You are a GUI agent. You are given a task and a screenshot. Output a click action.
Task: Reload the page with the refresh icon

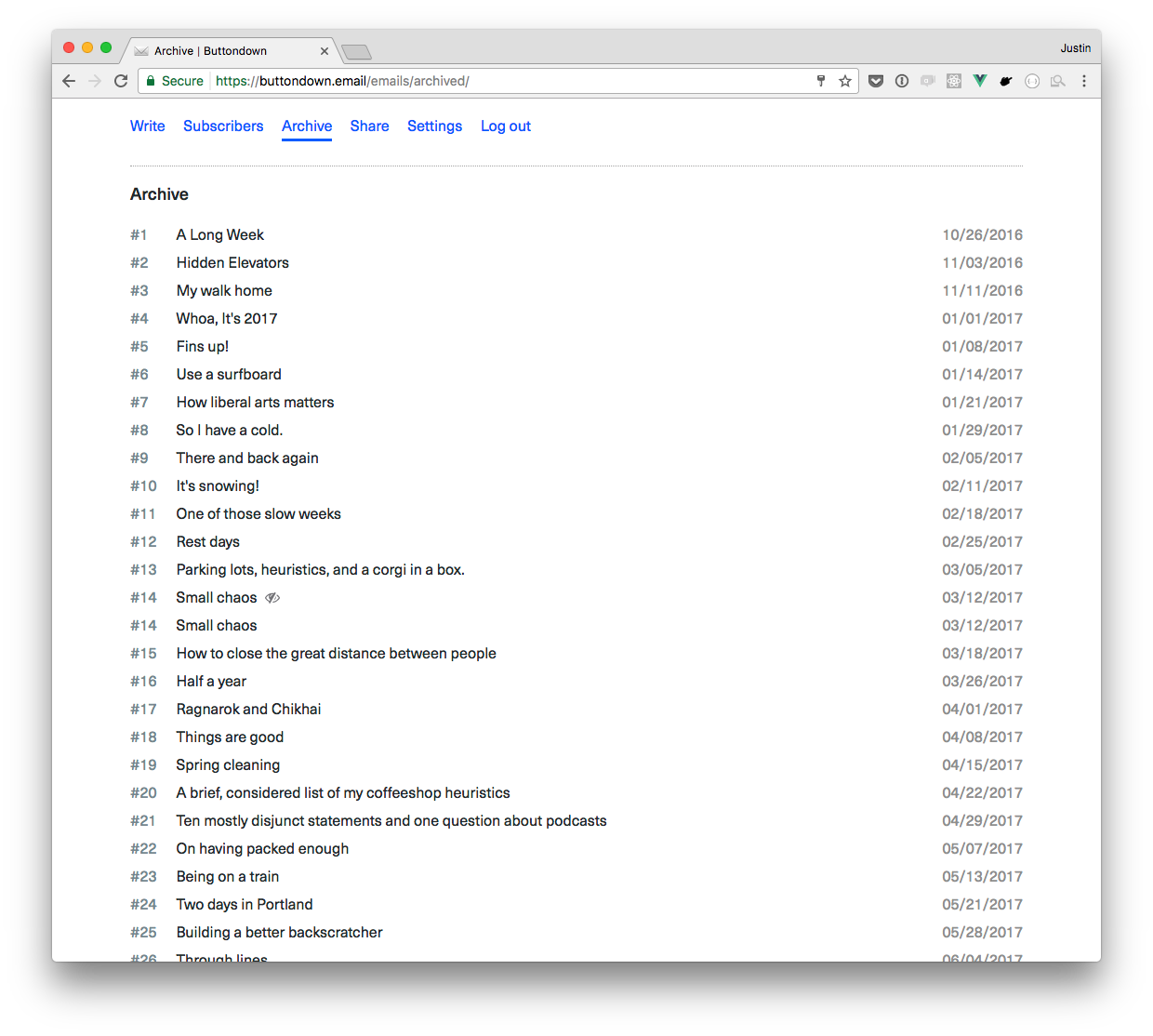121,81
